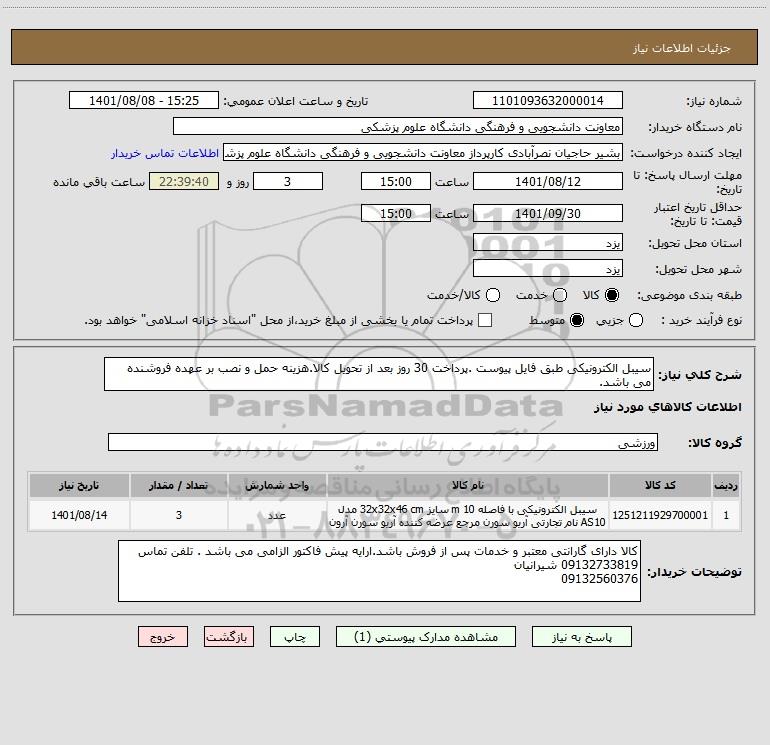Click the جزئیات اطلاعات نیاز header title
Screen dimensions: 770x745
(x=681, y=48)
